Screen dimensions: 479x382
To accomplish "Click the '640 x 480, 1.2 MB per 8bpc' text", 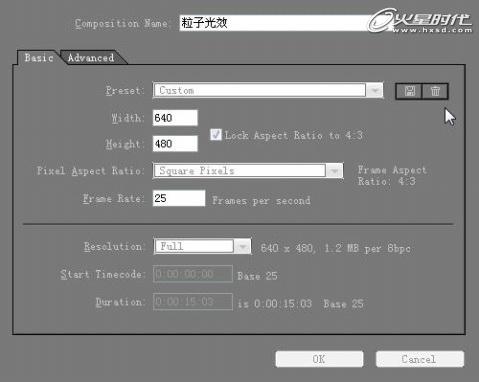I will [x=335, y=248].
